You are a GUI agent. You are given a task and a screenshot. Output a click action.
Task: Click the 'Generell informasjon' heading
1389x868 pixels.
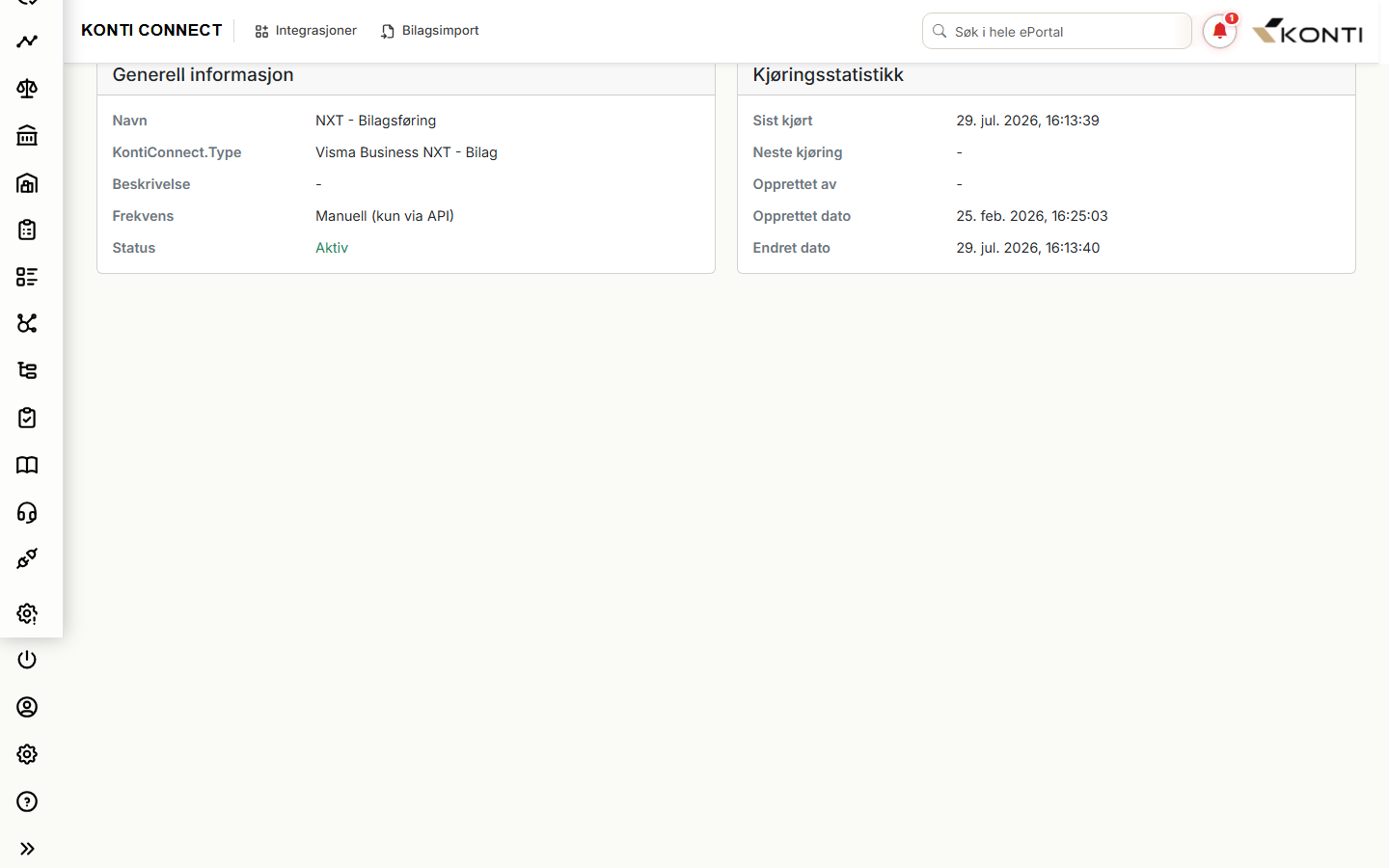[203, 75]
